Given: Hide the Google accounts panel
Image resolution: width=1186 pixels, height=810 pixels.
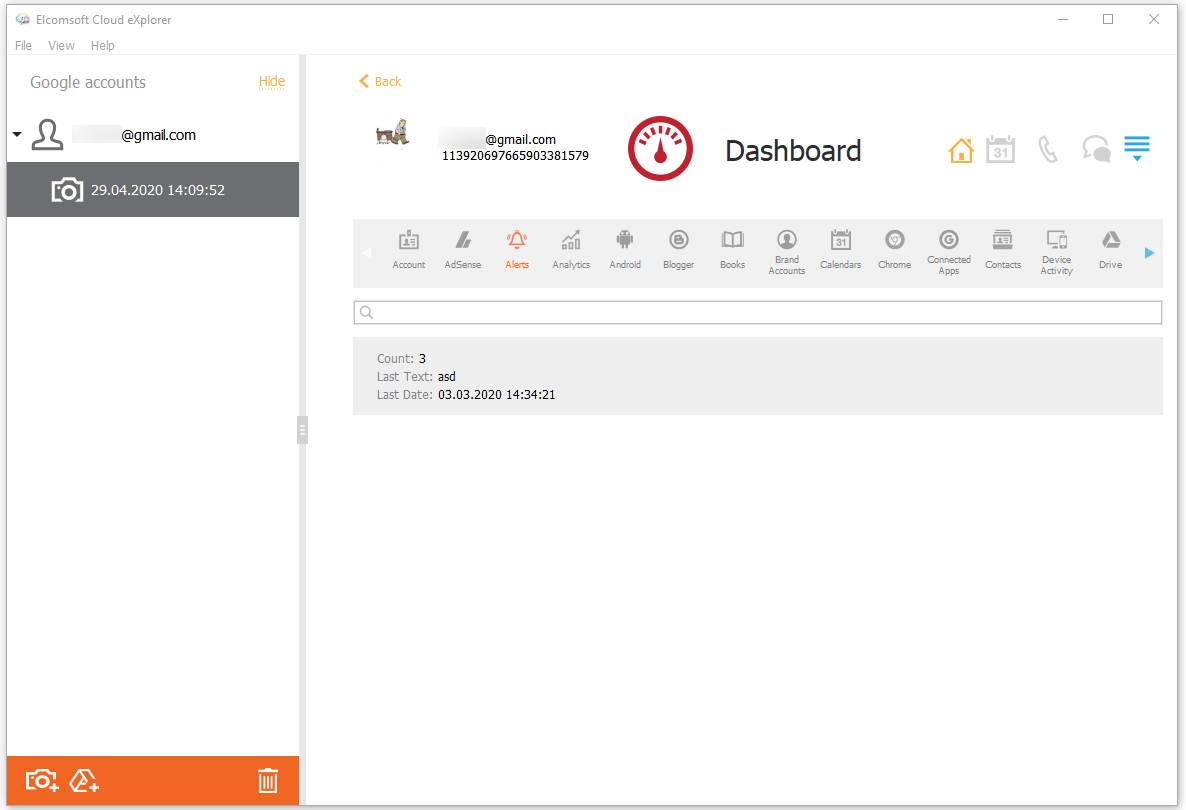Looking at the screenshot, I should pyautogui.click(x=271, y=81).
